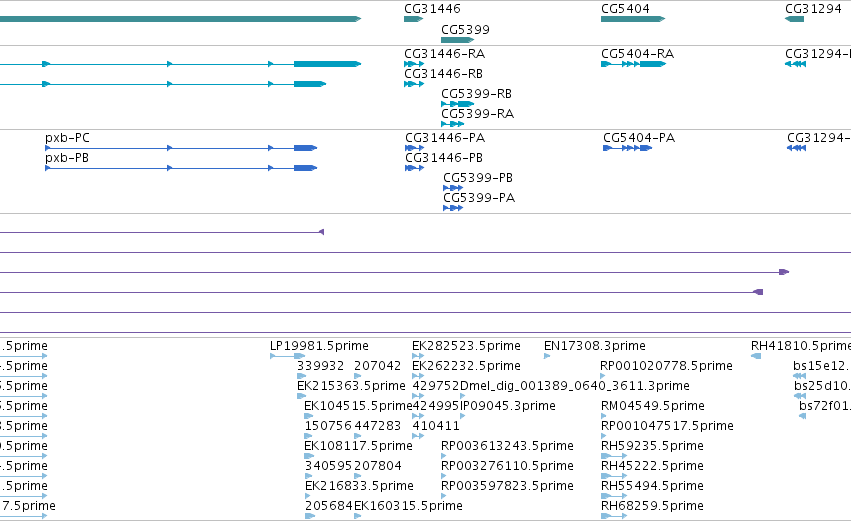The width and height of the screenshot is (851, 521).
Task: Select the CG5404-PA protein glyph
Action: coord(627,148)
